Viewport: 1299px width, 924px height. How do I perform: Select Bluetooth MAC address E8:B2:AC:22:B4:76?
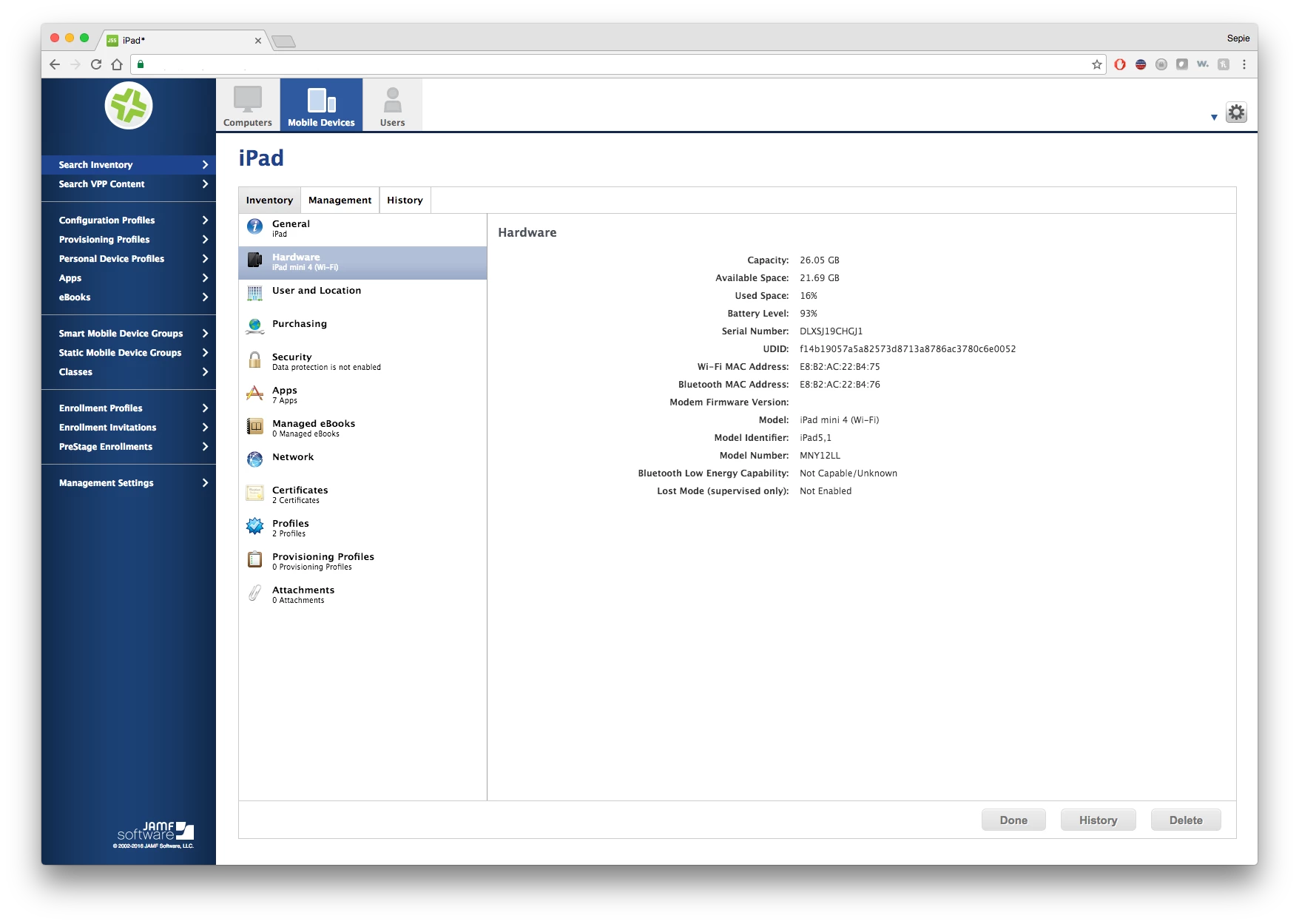click(x=840, y=385)
